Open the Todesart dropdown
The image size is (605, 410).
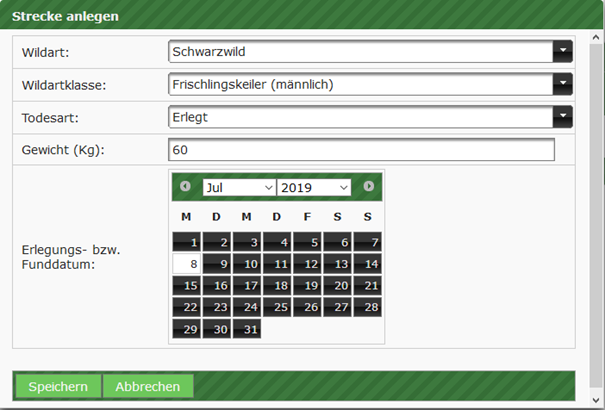click(563, 117)
